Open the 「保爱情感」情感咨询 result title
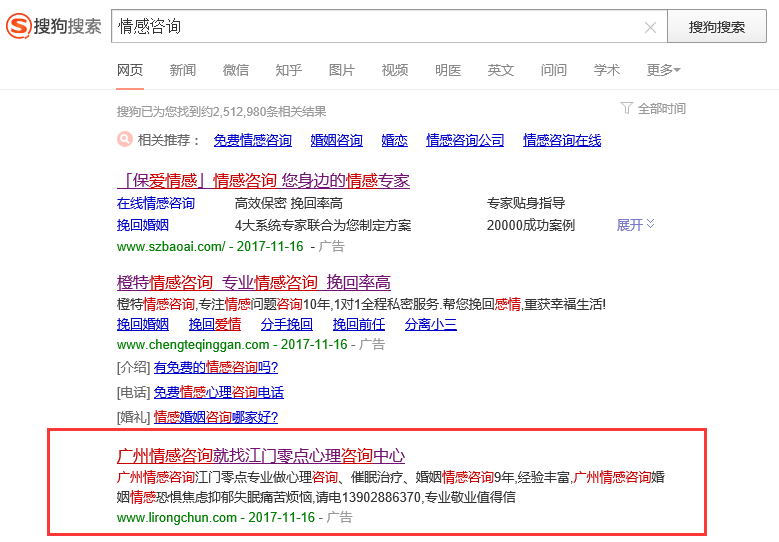The image size is (779, 542). pos(263,181)
